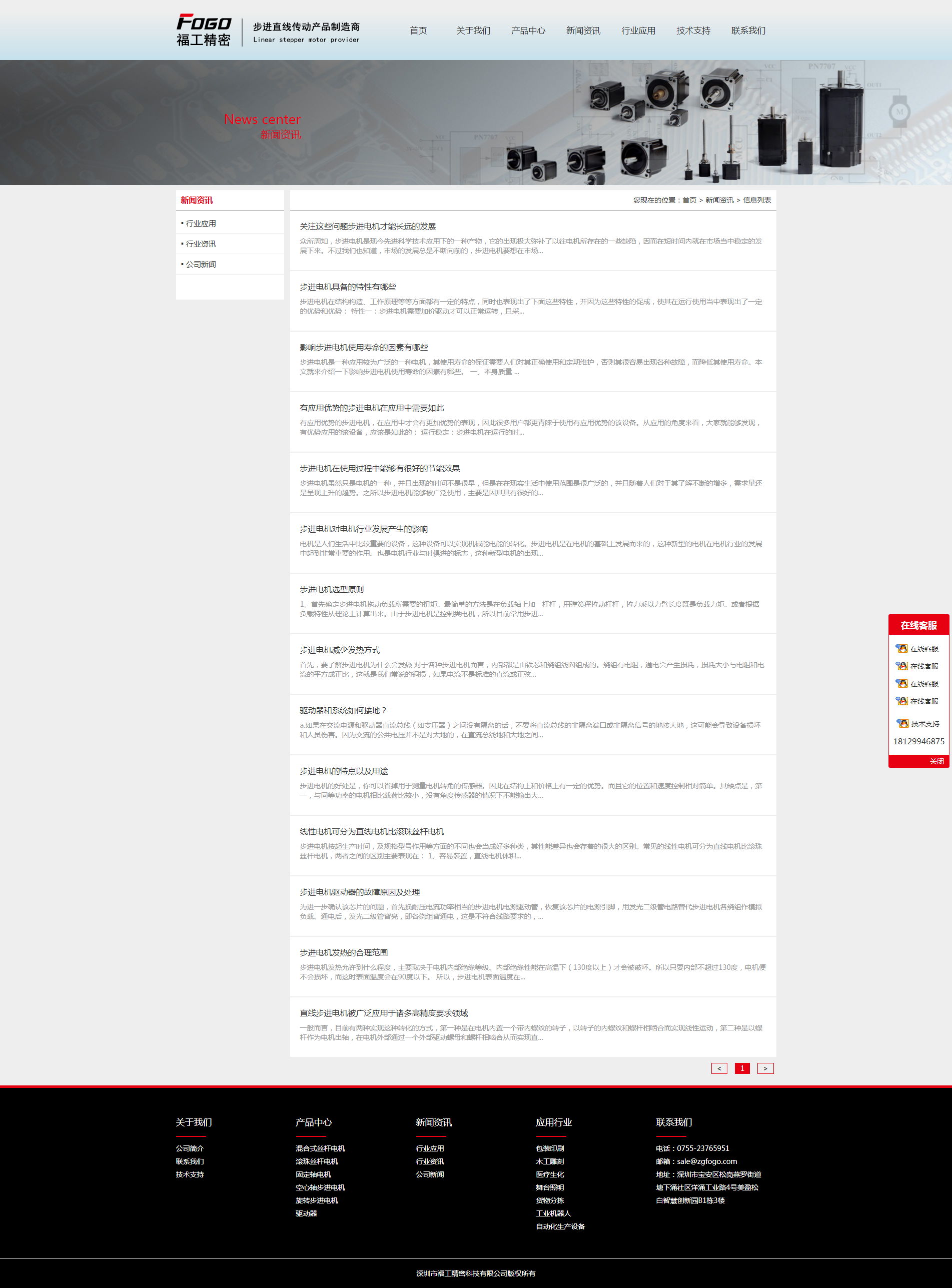Click 首页 in the breadcrumb trail
Viewport: 952px width, 1288px height.
689,201
